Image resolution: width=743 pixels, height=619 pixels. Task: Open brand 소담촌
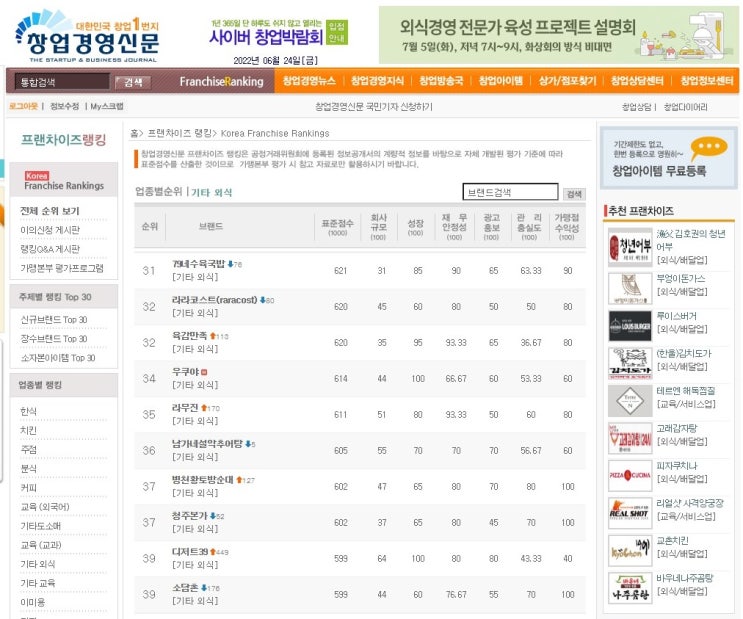click(185, 587)
